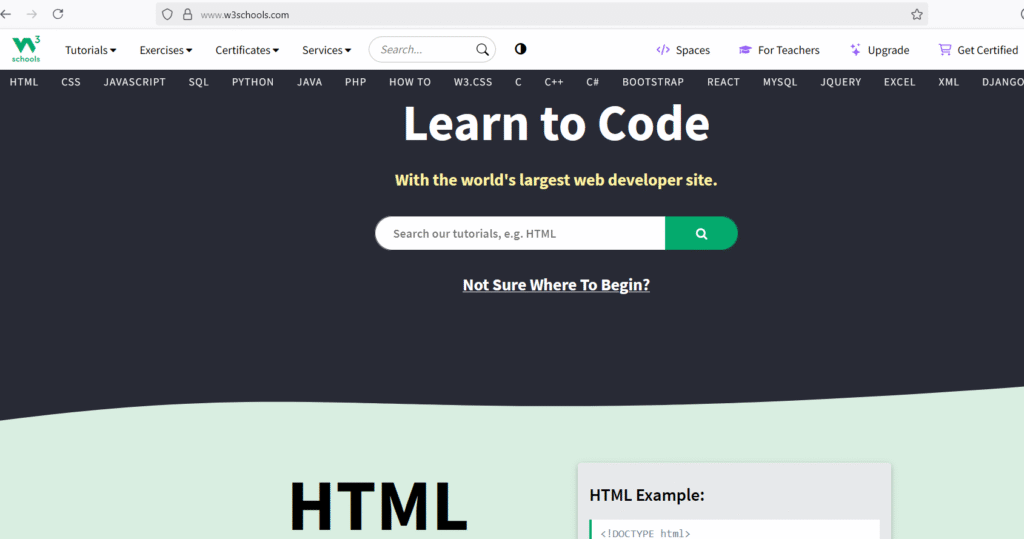The height and width of the screenshot is (539, 1024).
Task: Click the world's largest web developer site tagline
Action: (556, 180)
